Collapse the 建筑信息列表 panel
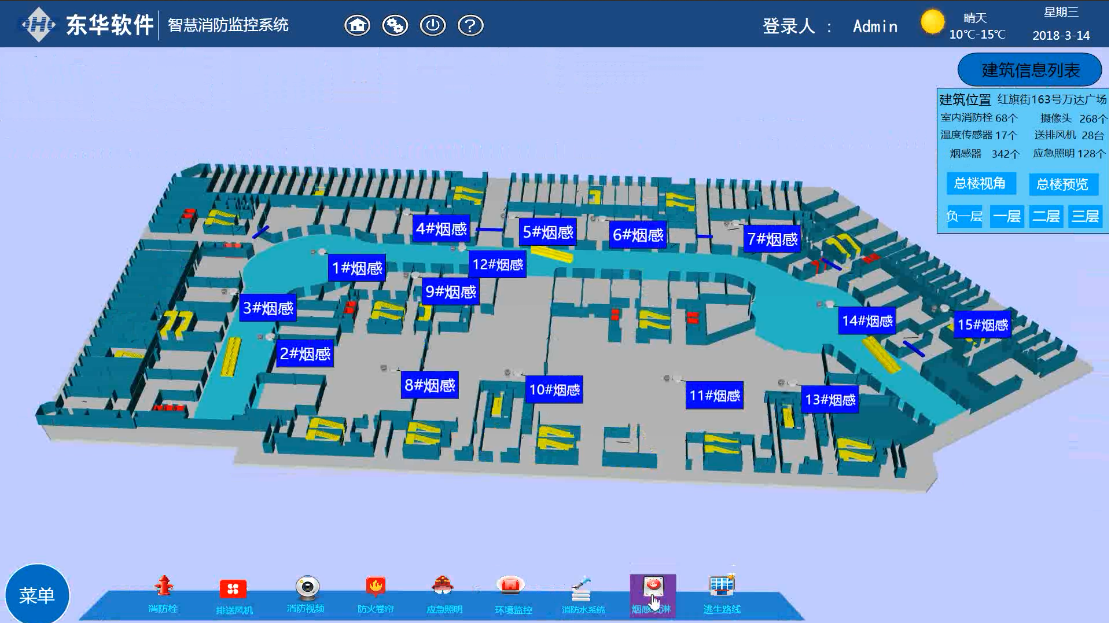This screenshot has width=1109, height=623. click(1031, 70)
